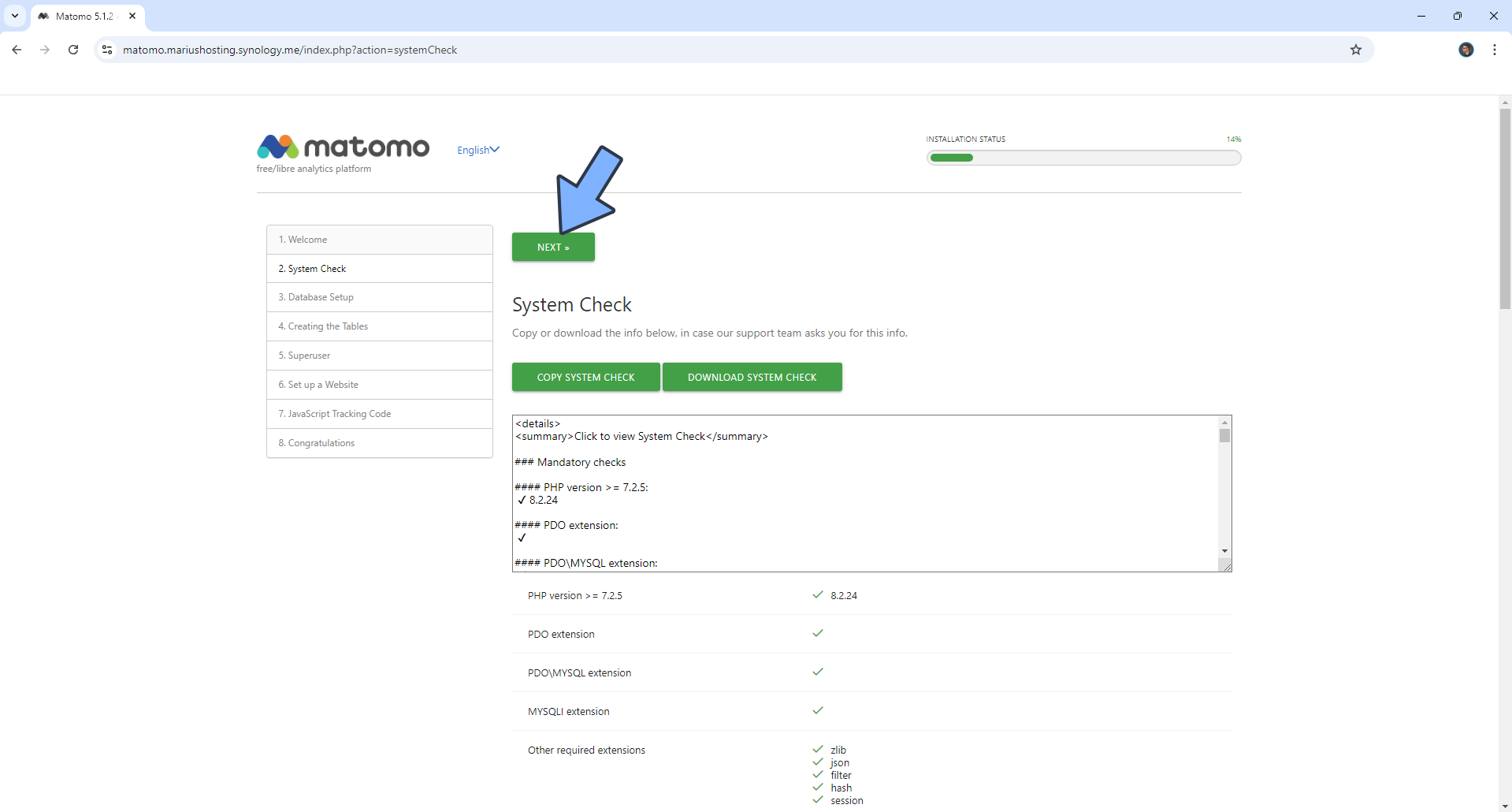Viewport: 1512px width, 812px height.
Task: Click the browser forward arrow
Action: coord(45,50)
